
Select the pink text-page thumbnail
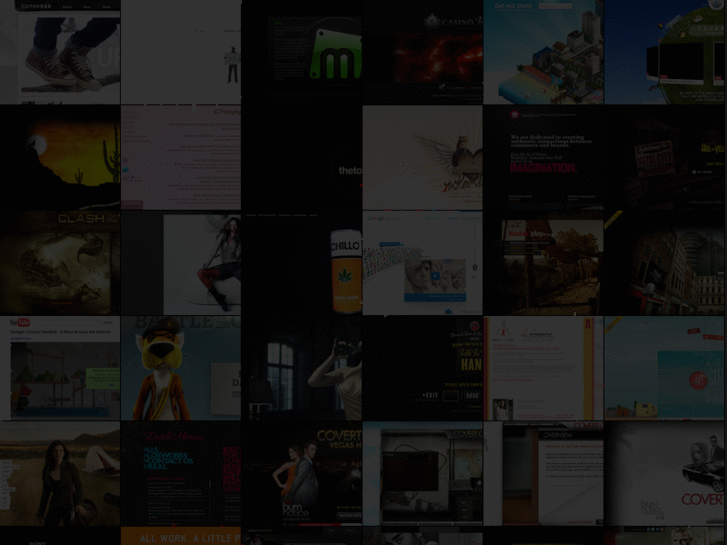click(181, 158)
